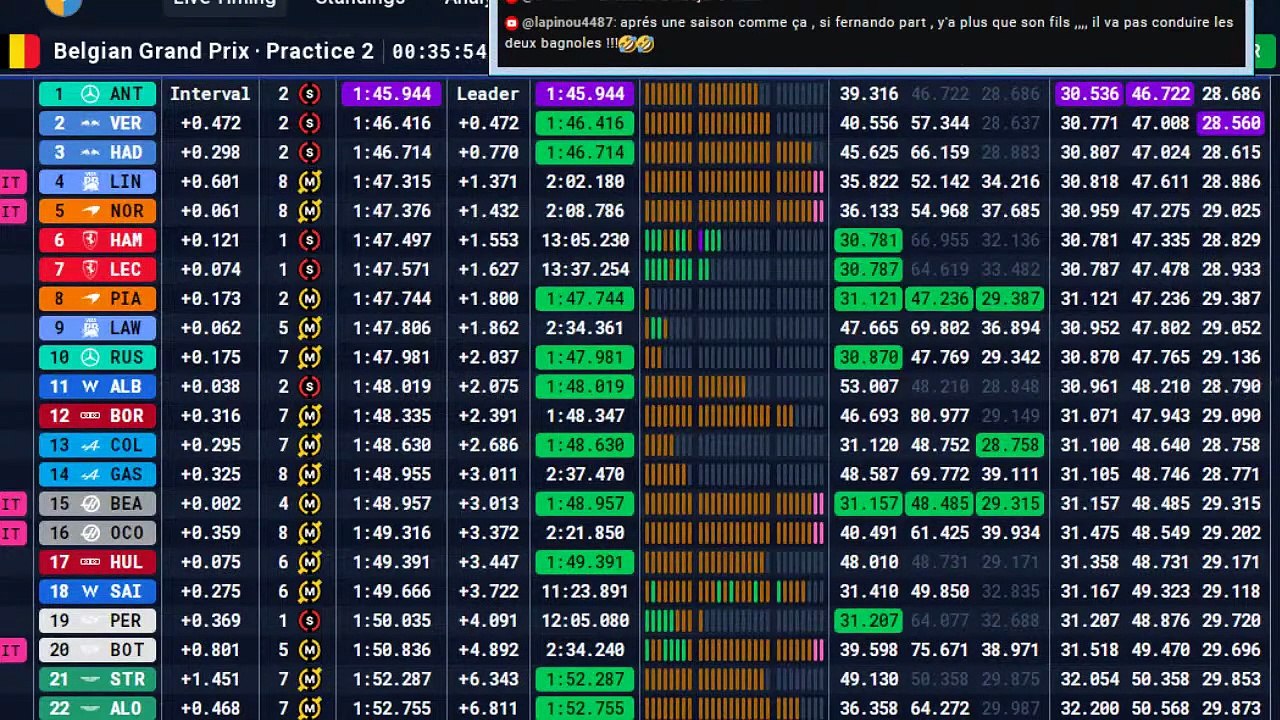Click the Aston Martin logo in STR's badge

point(90,679)
